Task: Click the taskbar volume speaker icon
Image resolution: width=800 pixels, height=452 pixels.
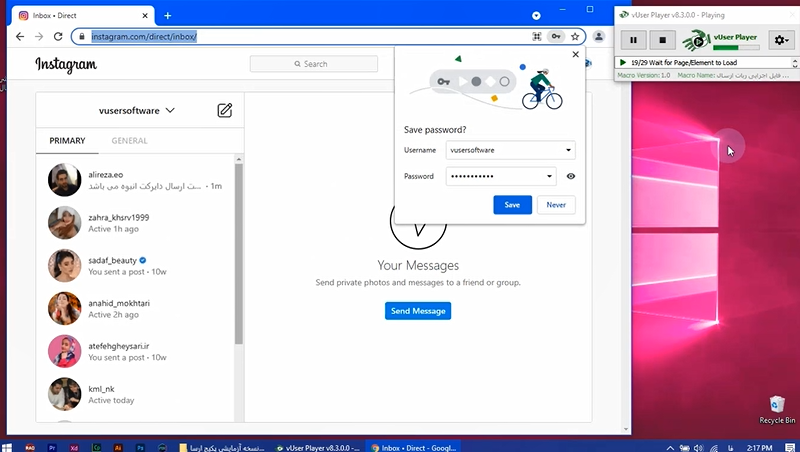Action: tap(698, 448)
